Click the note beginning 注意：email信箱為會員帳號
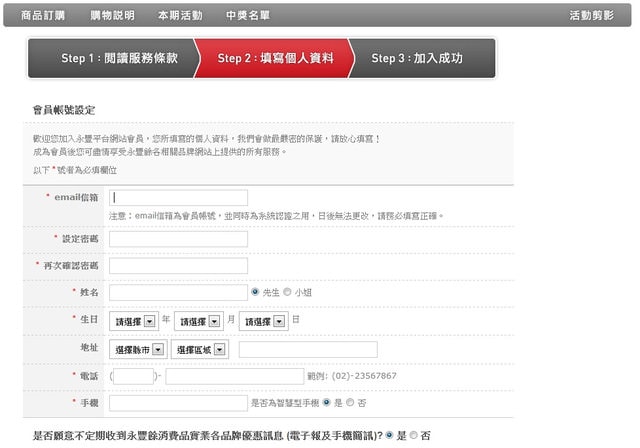Image resolution: width=640 pixels, height=448 pixels. tap(276, 216)
